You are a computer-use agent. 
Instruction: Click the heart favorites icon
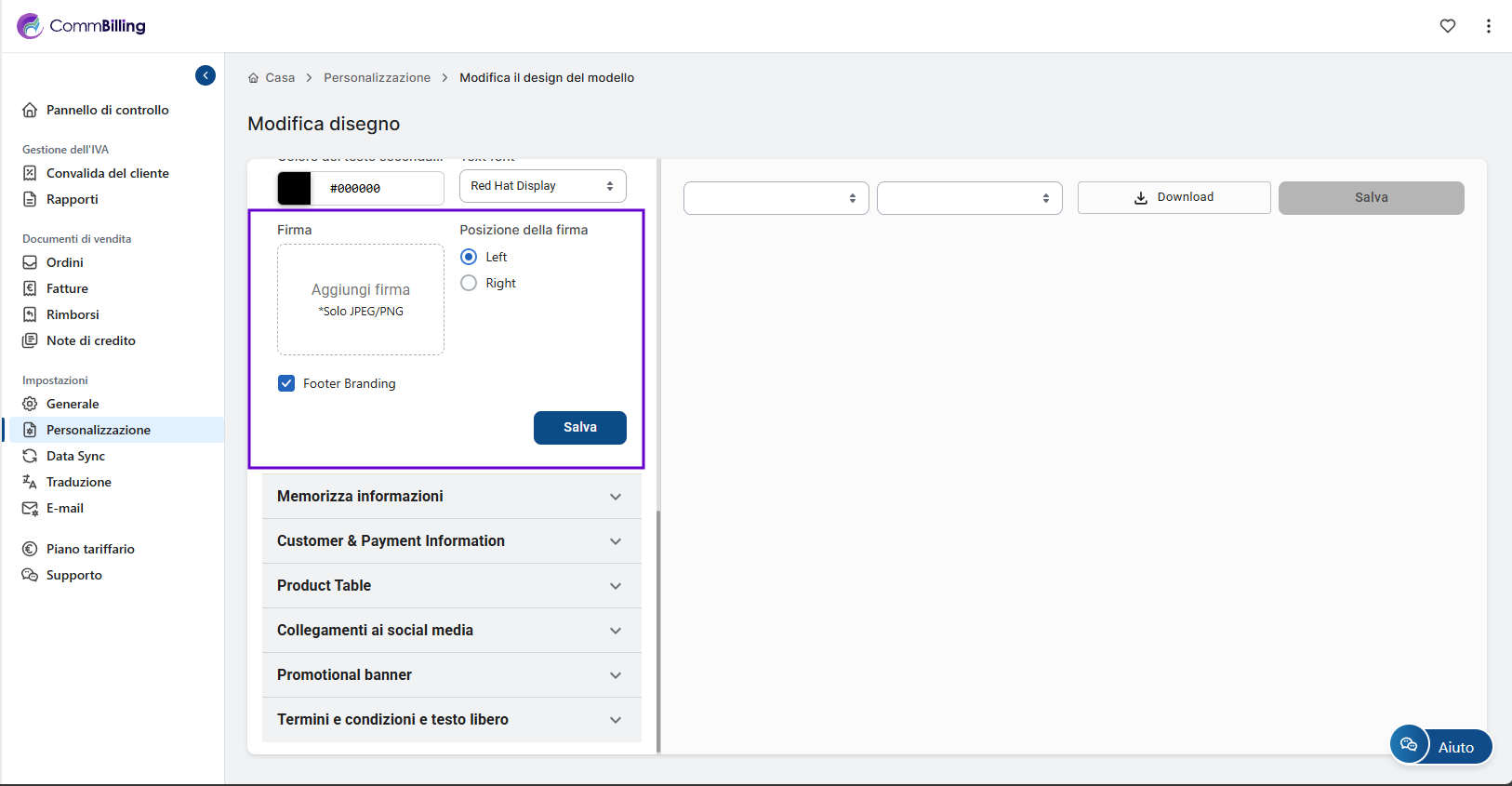click(x=1448, y=26)
